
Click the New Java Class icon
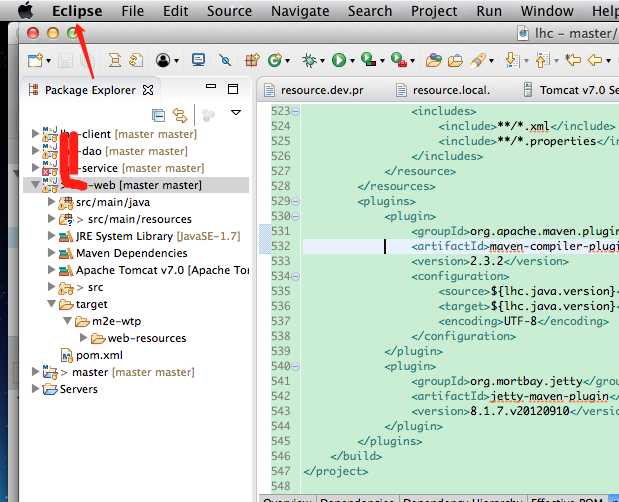pyautogui.click(x=274, y=60)
